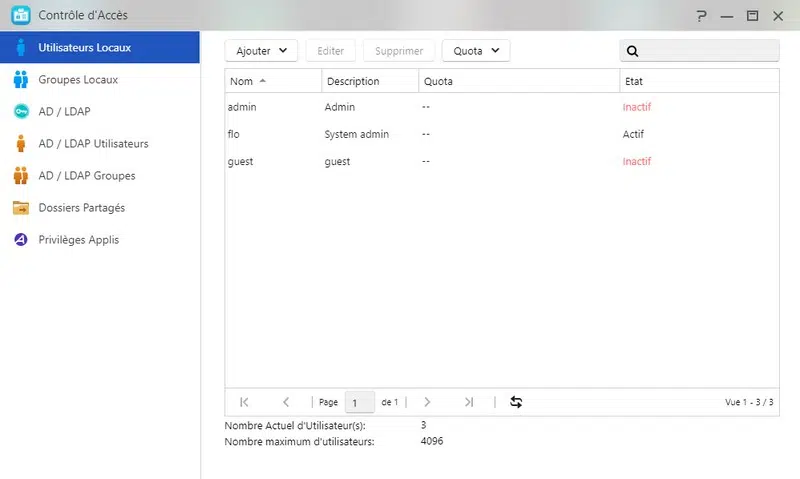800x479 pixels.
Task: Click the page number input field
Action: click(360, 402)
